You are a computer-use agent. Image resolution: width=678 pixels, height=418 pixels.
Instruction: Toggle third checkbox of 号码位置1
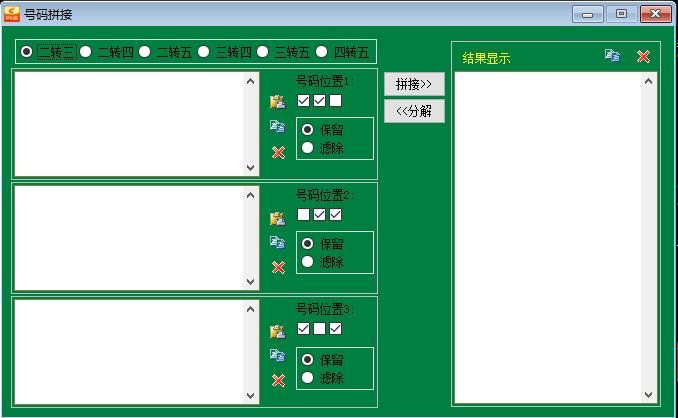click(x=336, y=101)
